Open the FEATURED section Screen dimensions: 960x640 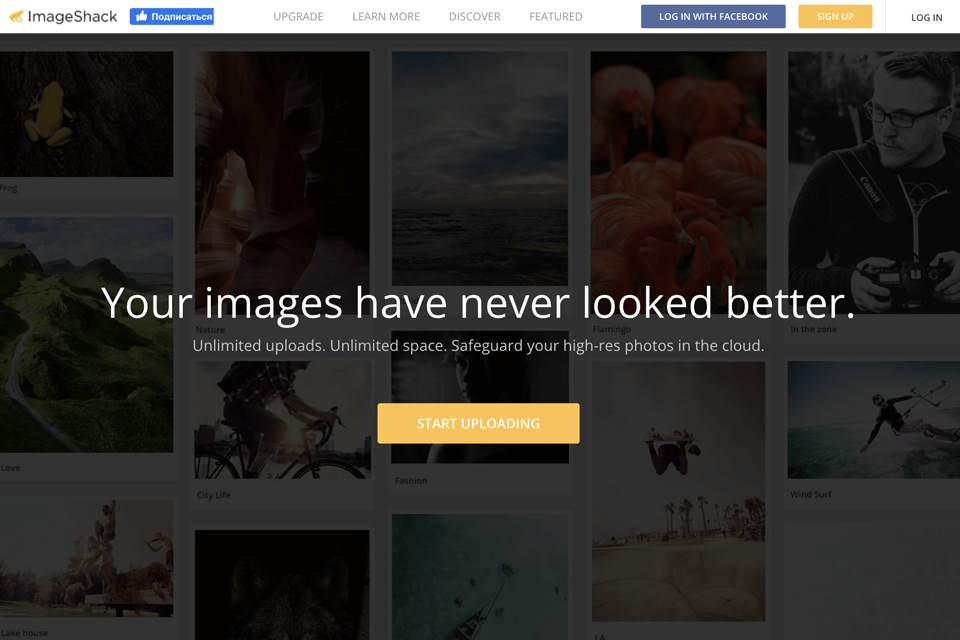click(556, 17)
